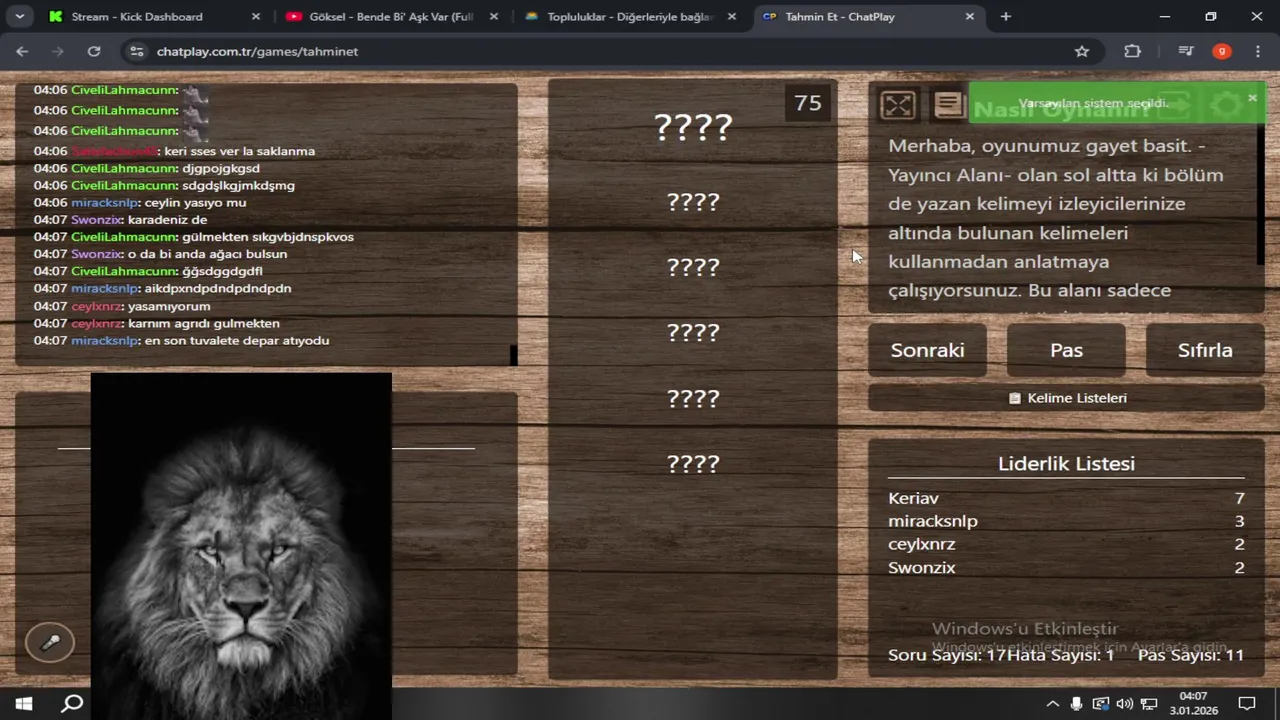Click chat message 'karnım agrıdı gulmekten'
The height and width of the screenshot is (720, 1280).
tap(204, 323)
